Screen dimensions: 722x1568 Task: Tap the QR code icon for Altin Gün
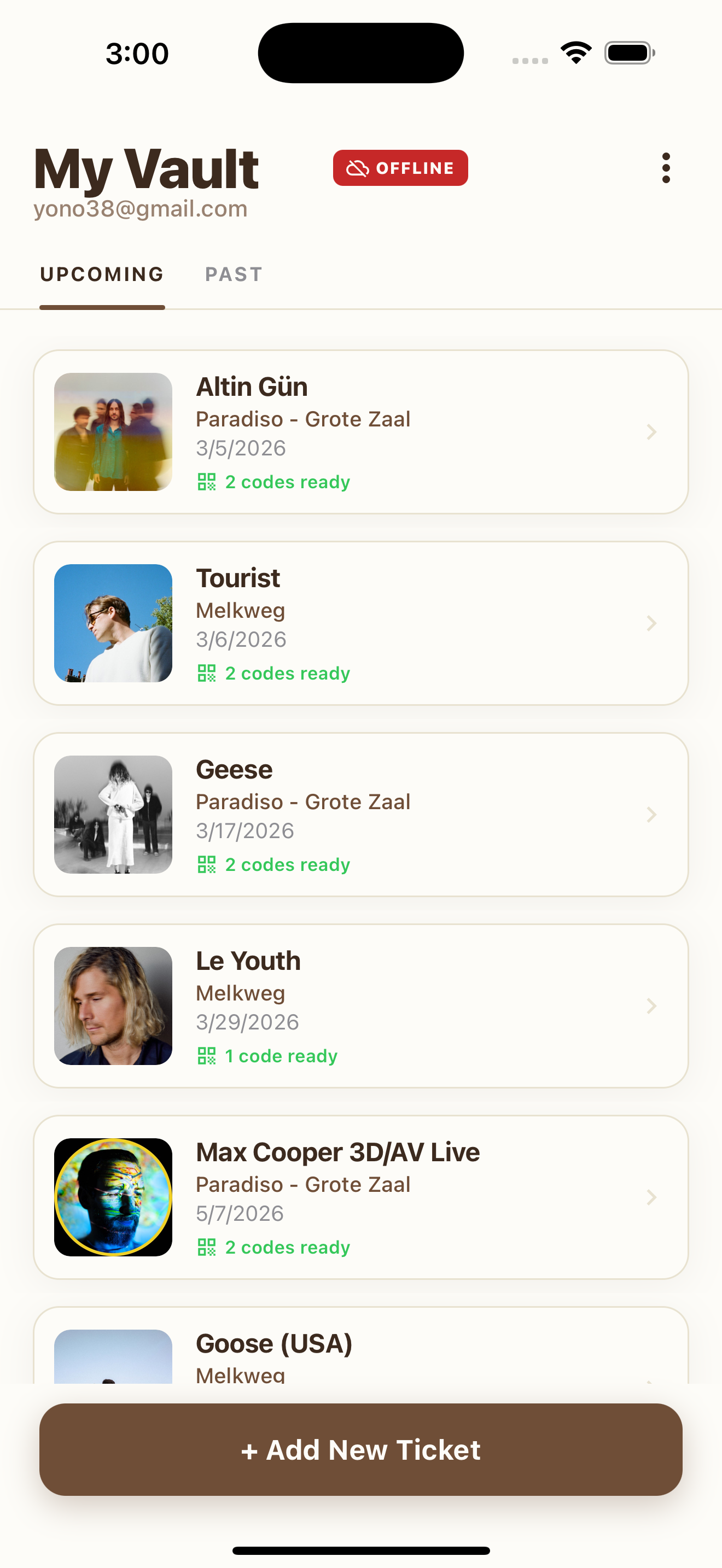tap(206, 482)
